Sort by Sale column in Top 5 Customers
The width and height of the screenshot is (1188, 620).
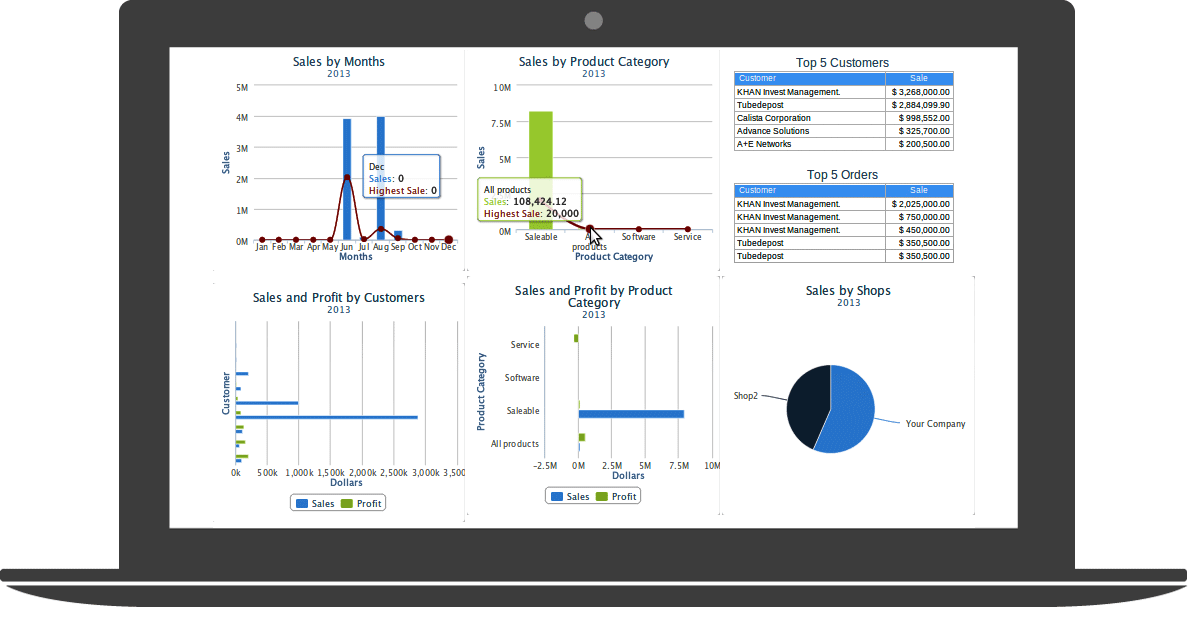(x=919, y=78)
